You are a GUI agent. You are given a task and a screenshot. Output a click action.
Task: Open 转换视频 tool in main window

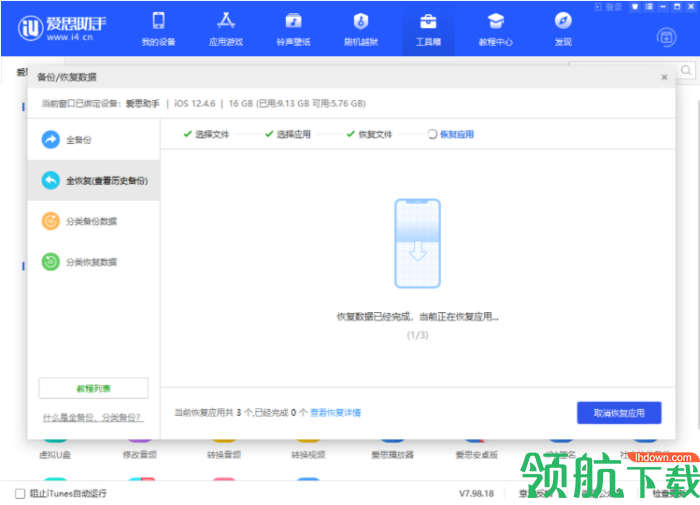point(308,455)
